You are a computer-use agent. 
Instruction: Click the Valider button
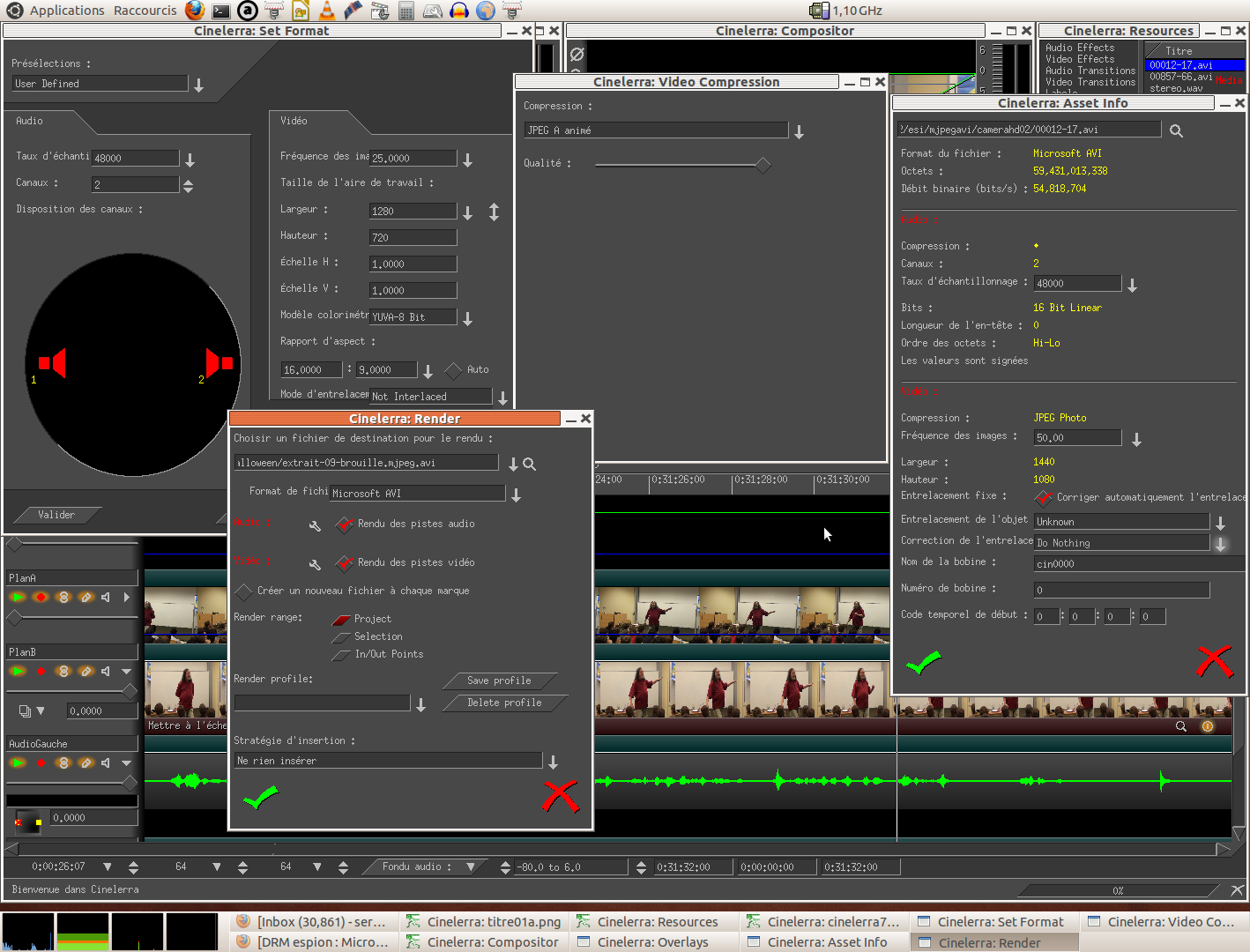56,515
